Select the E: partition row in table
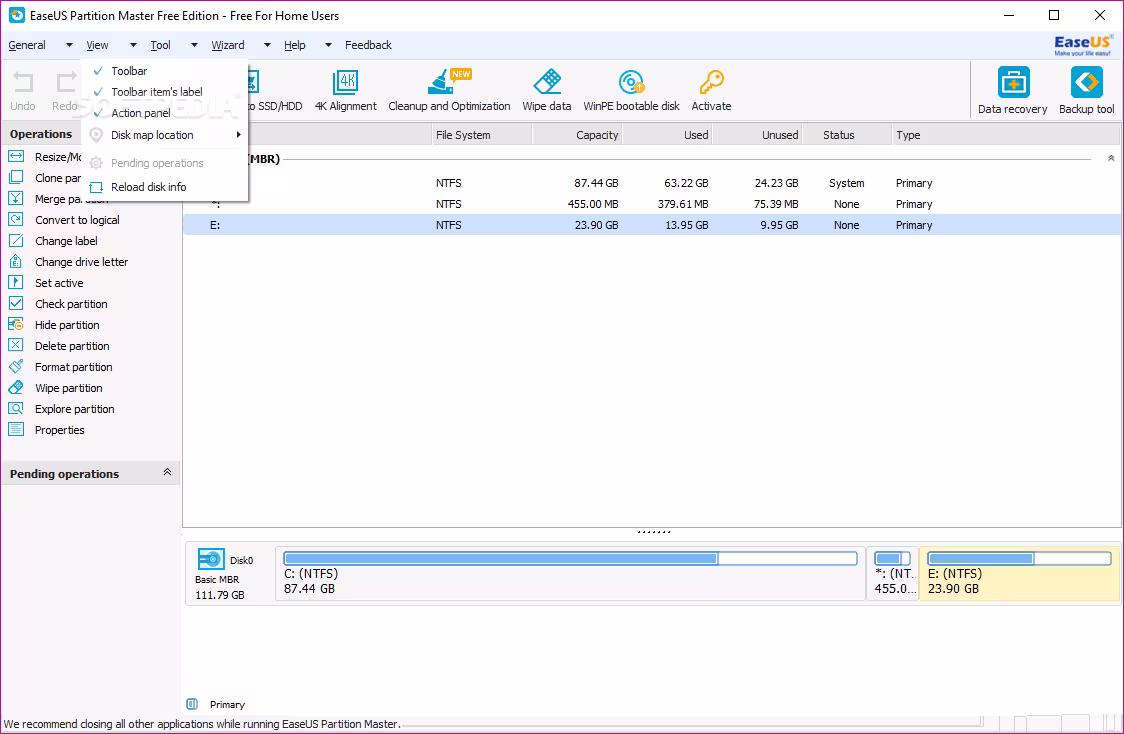The width and height of the screenshot is (1124, 734). pos(652,225)
